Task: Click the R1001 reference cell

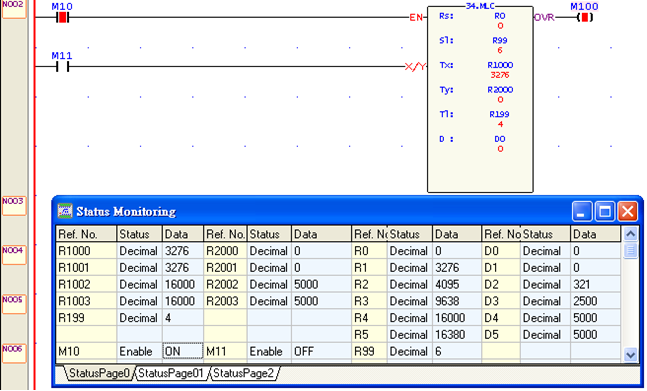Action: click(86, 268)
